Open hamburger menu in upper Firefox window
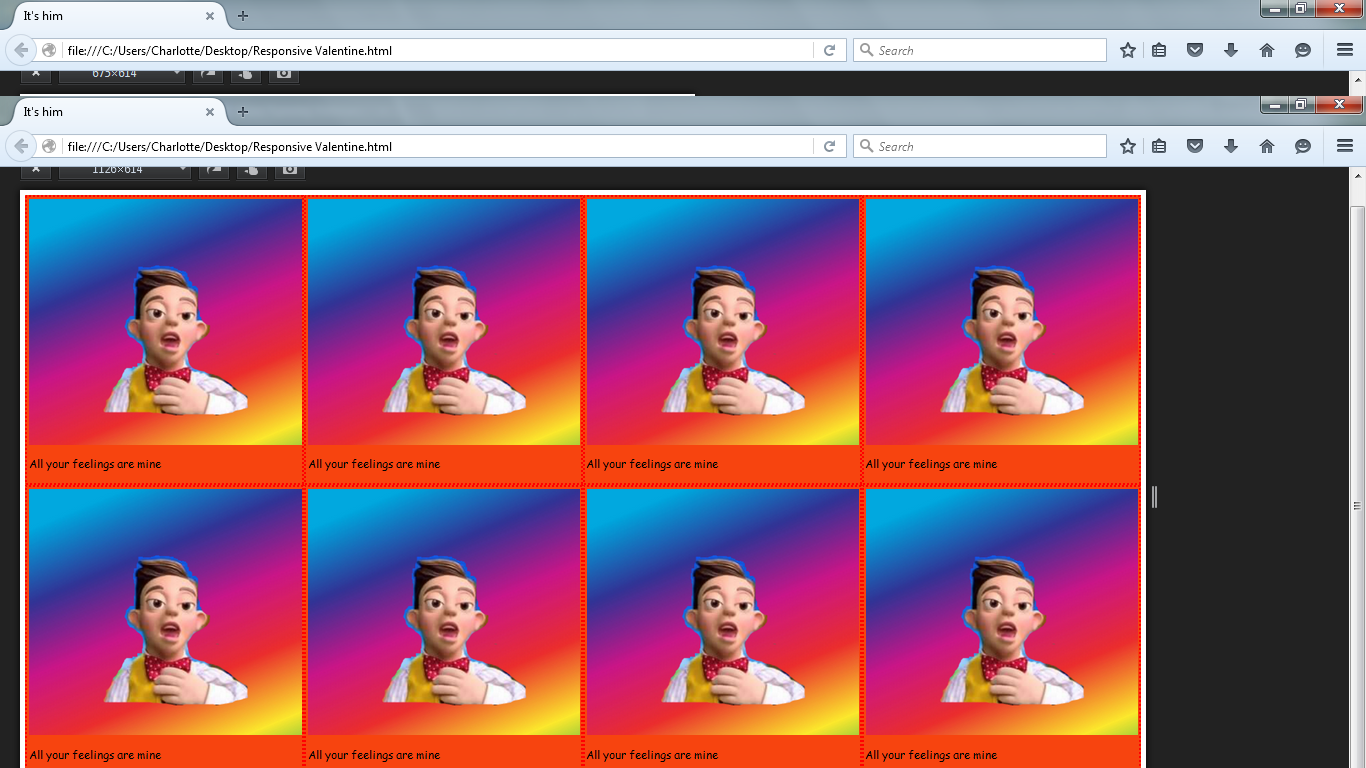The height and width of the screenshot is (768, 1366). click(1345, 50)
